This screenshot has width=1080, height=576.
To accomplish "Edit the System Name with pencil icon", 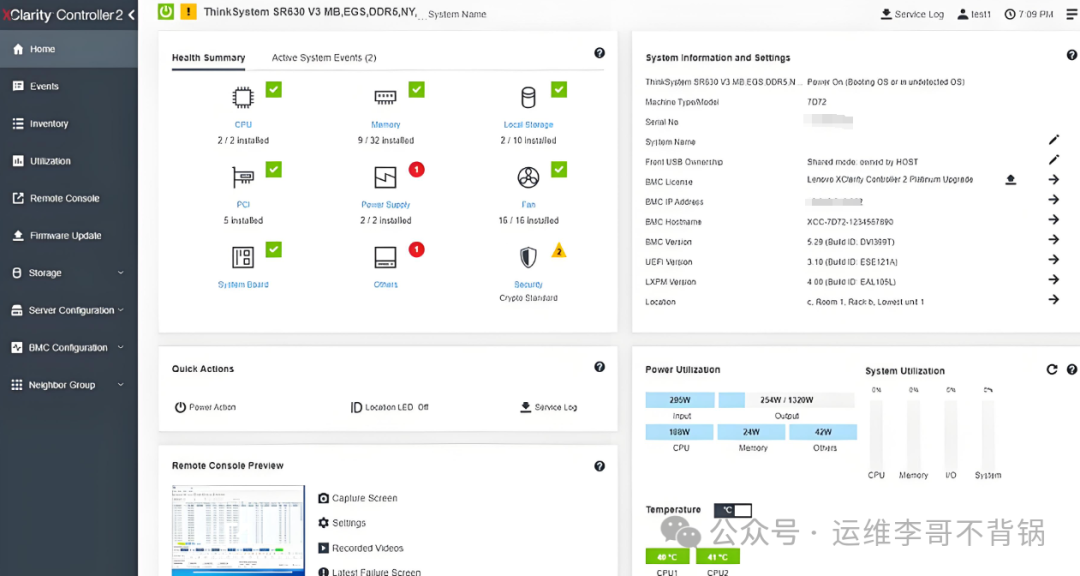I will coord(1053,140).
